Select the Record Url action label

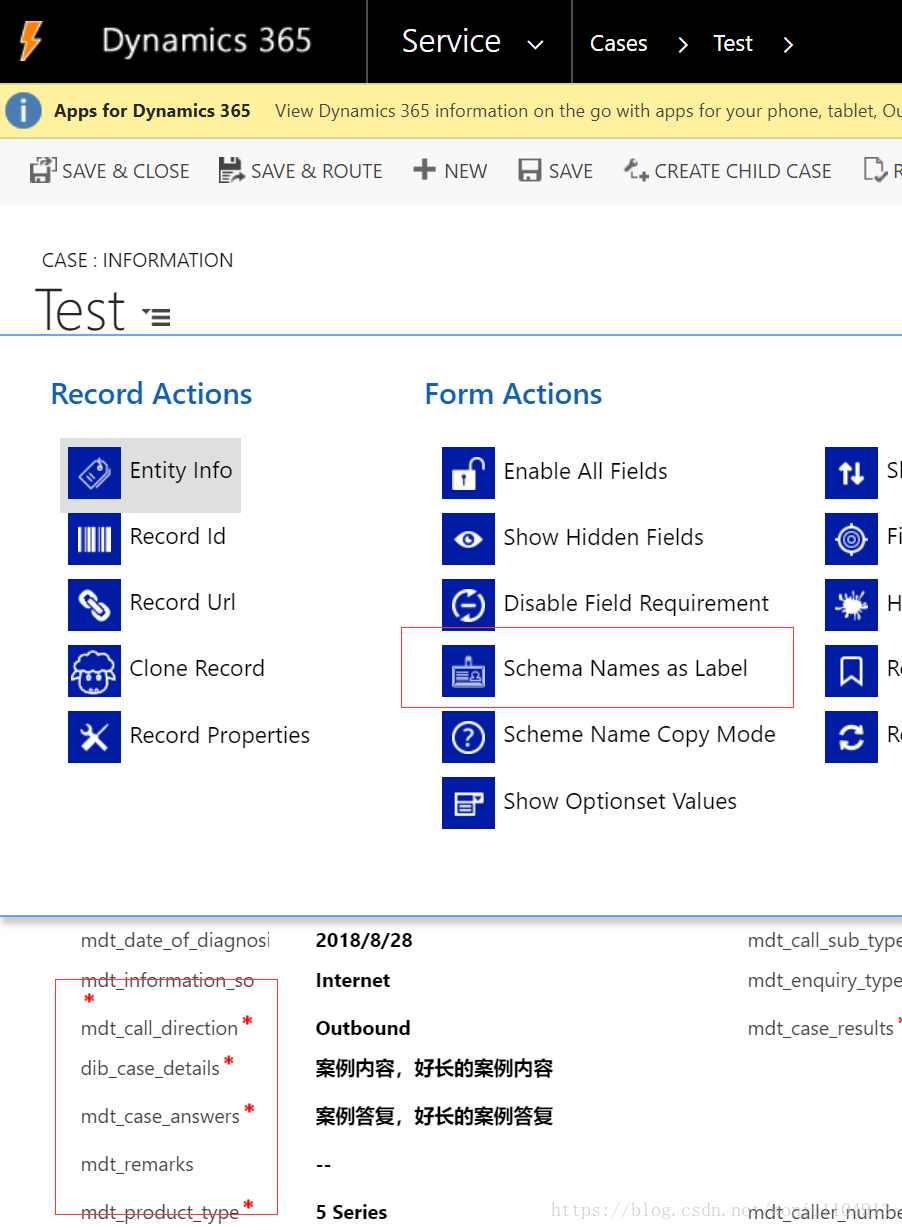tap(183, 602)
